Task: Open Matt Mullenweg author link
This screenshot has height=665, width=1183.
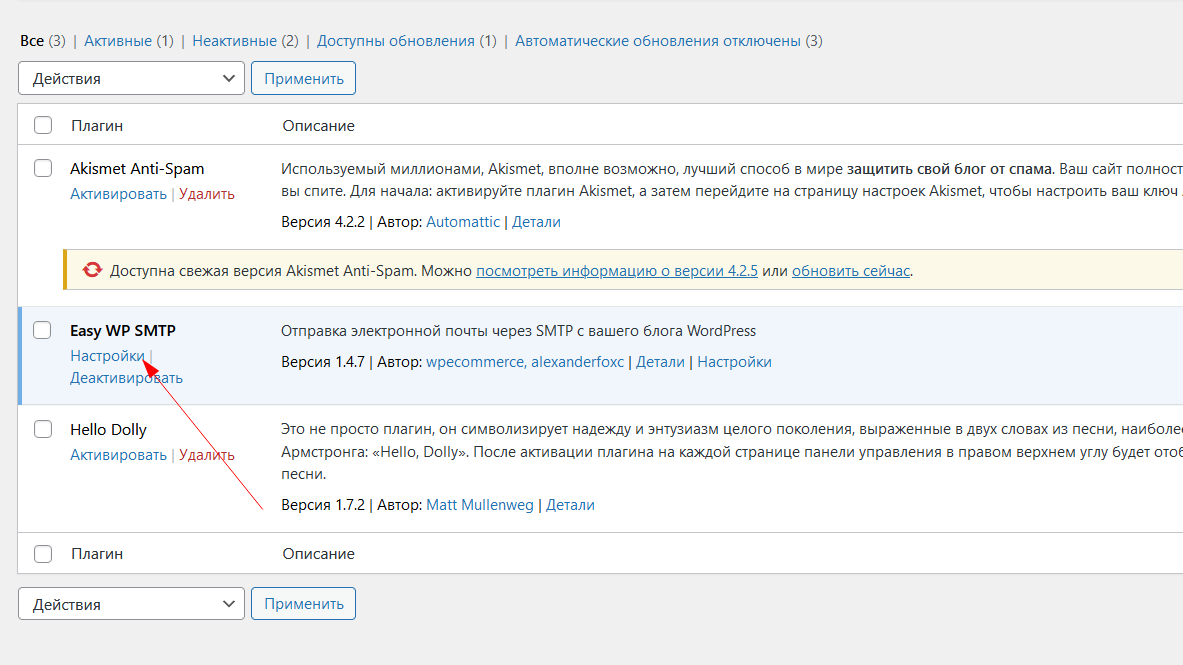Action: coord(480,505)
